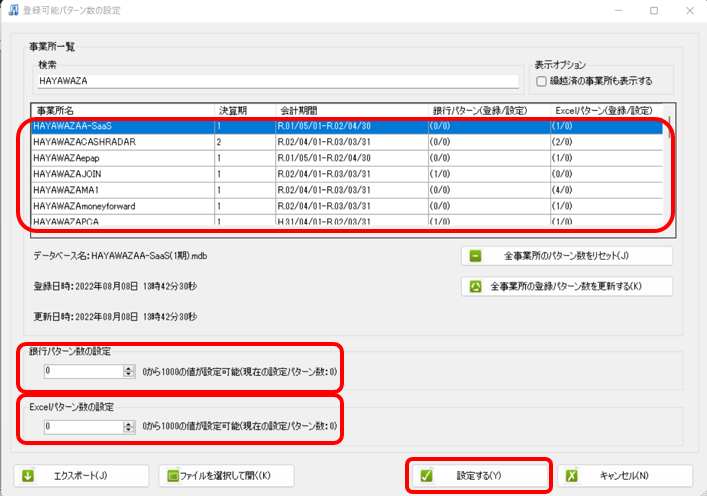Sort by the 決算期 column header
The image size is (707, 496).
click(245, 110)
